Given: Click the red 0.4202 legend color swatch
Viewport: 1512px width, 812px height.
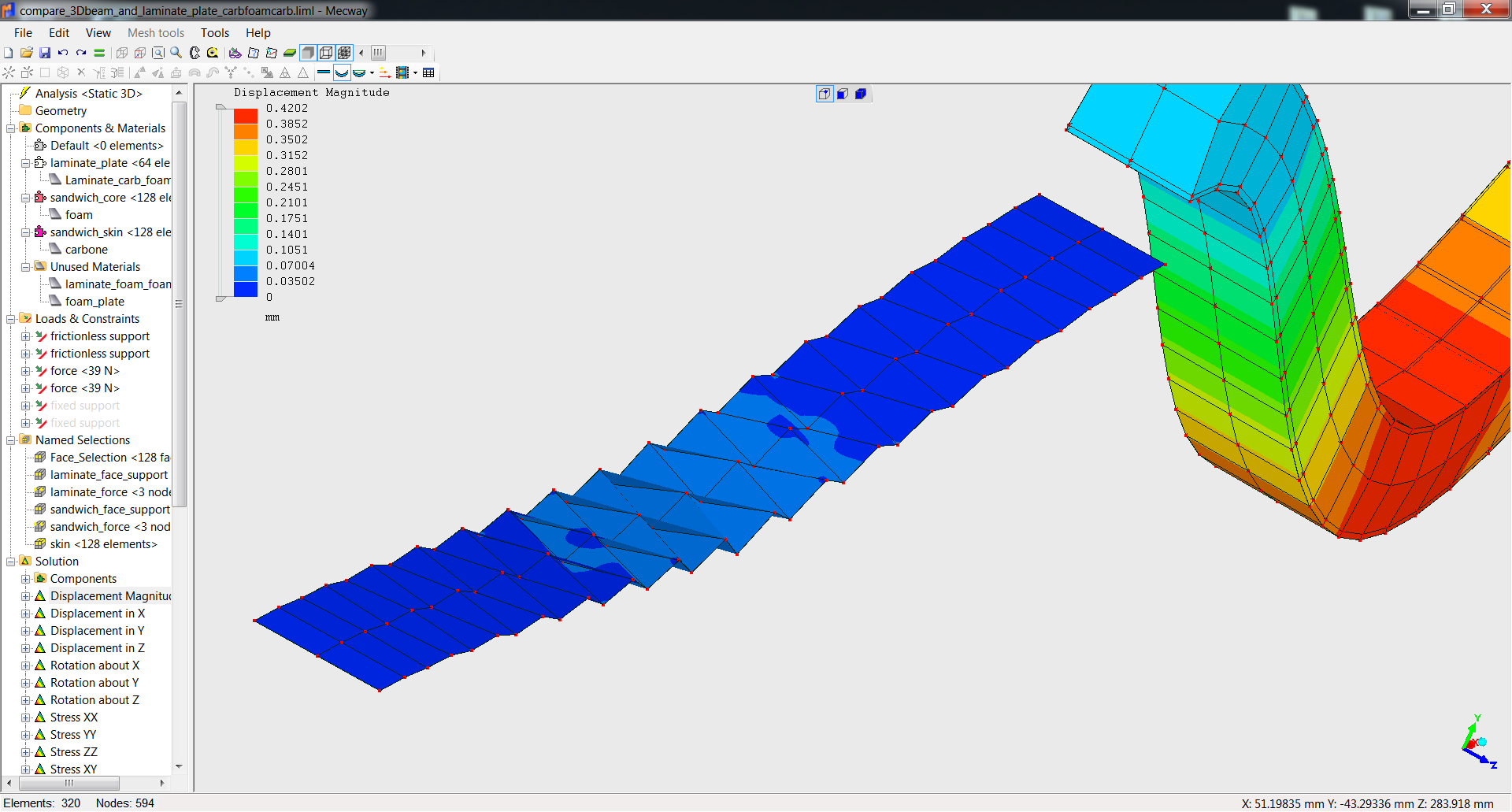Looking at the screenshot, I should pos(246,116).
